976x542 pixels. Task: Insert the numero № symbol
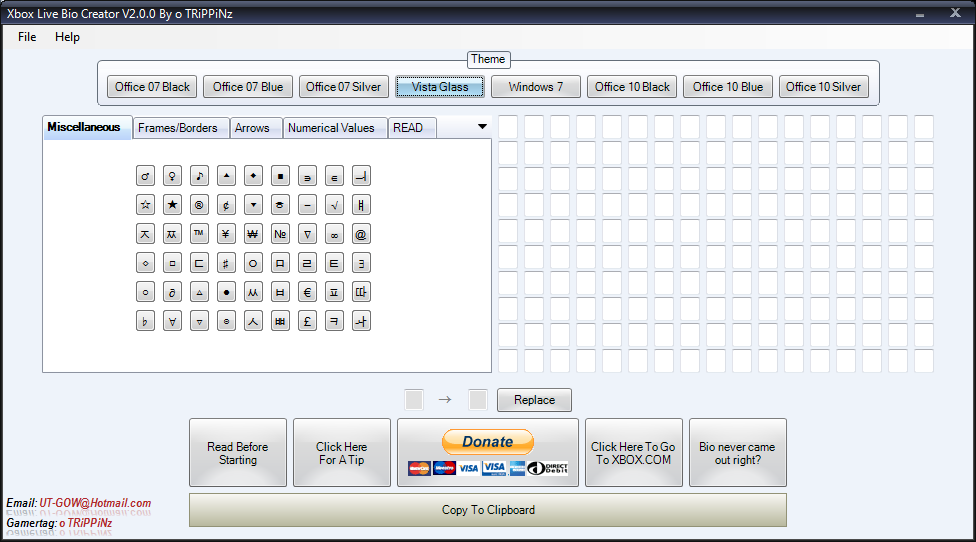(280, 234)
